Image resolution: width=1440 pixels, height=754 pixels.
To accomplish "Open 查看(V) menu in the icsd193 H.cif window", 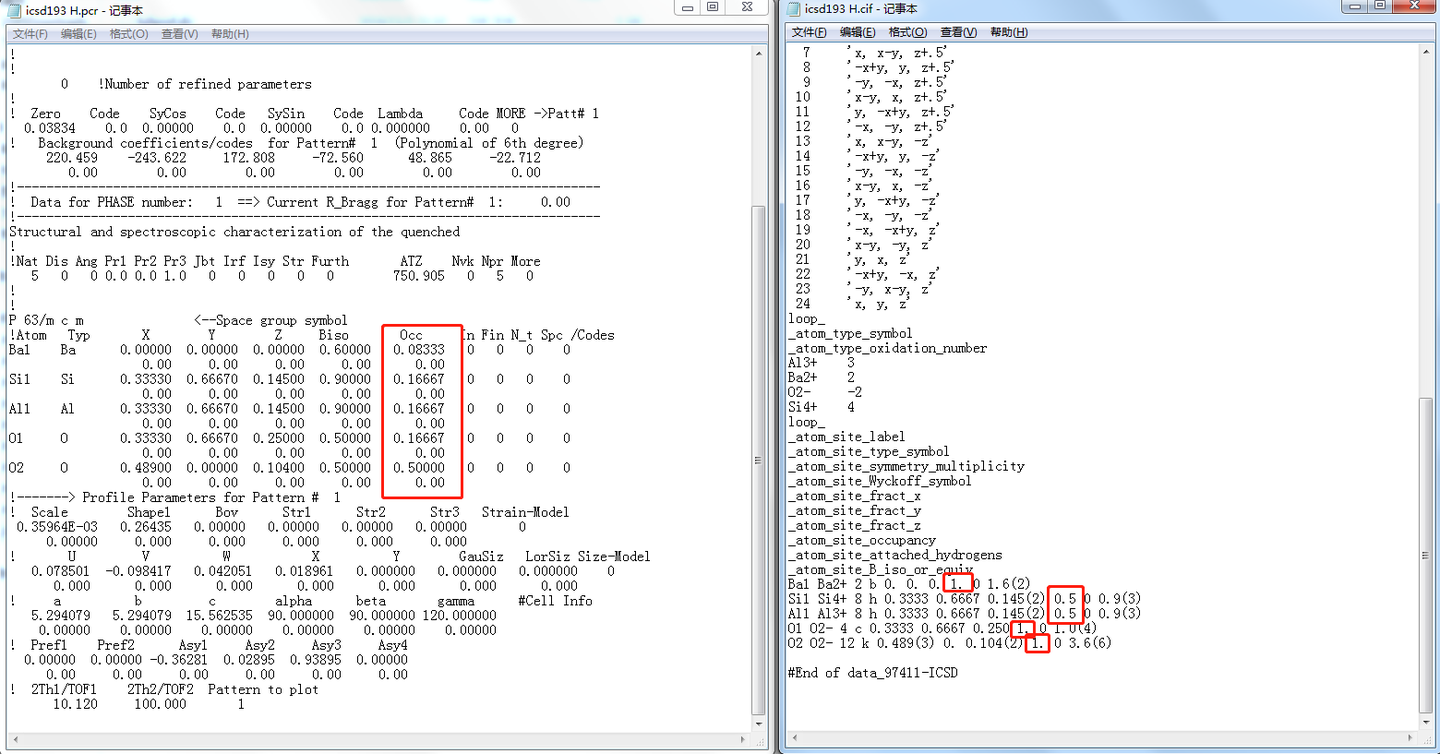I will (959, 33).
